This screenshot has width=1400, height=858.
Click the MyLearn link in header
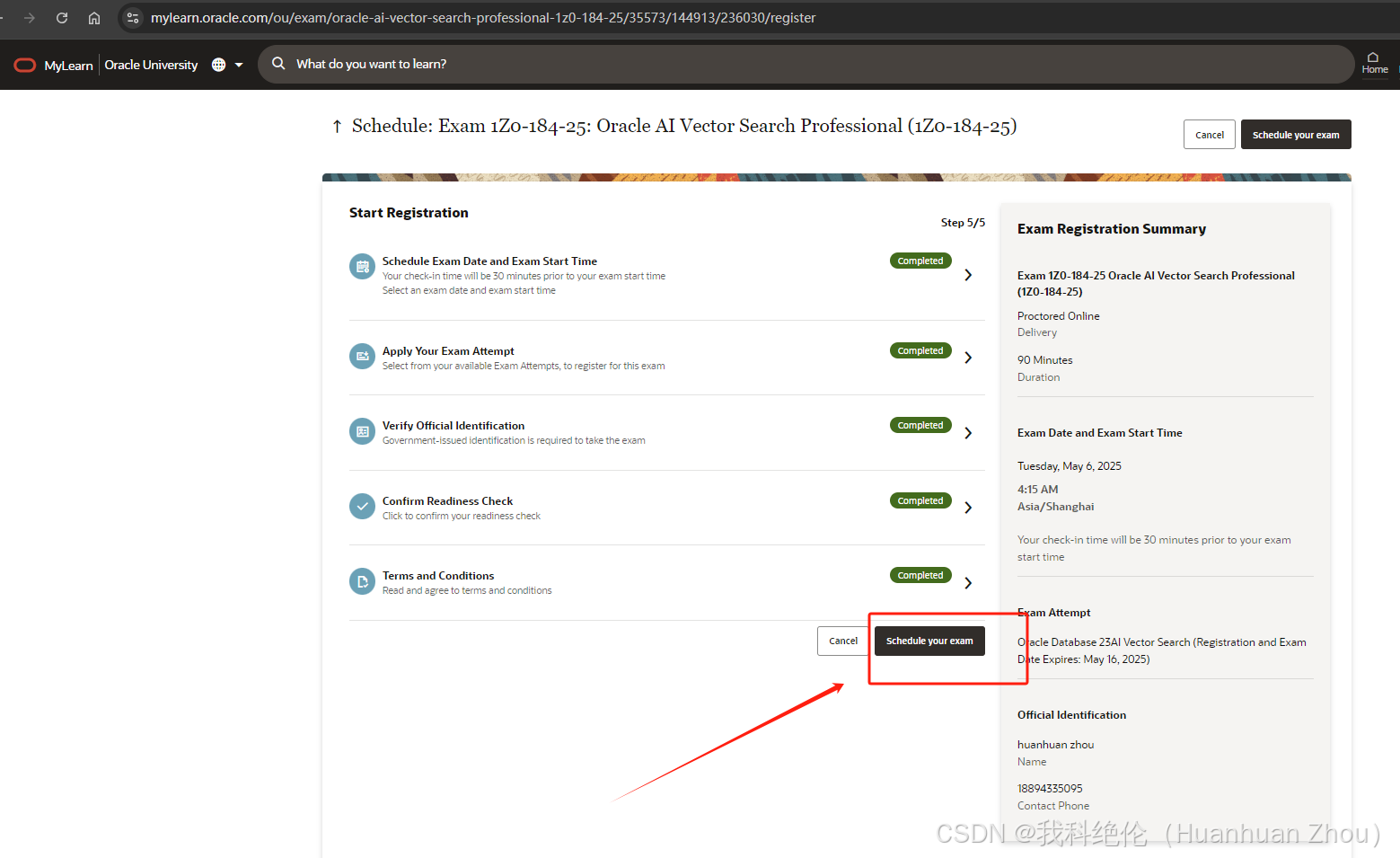click(x=68, y=66)
